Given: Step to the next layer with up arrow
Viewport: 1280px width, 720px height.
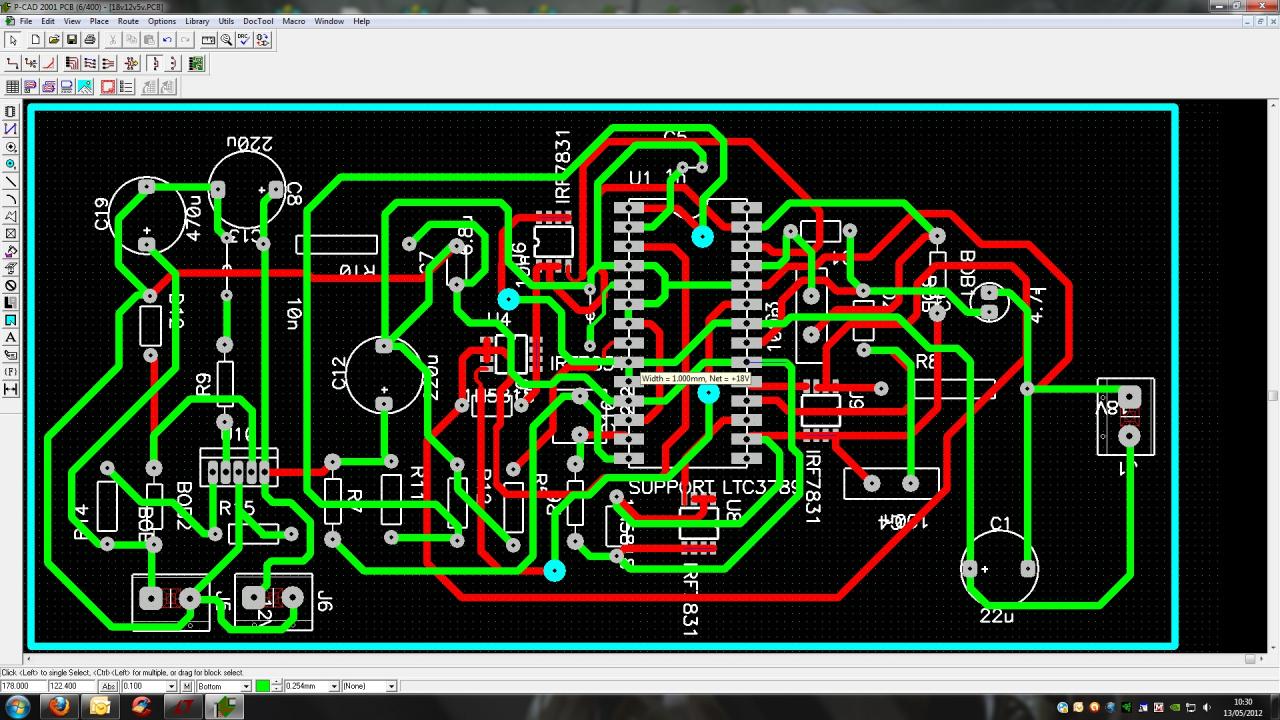Looking at the screenshot, I should pos(276,683).
